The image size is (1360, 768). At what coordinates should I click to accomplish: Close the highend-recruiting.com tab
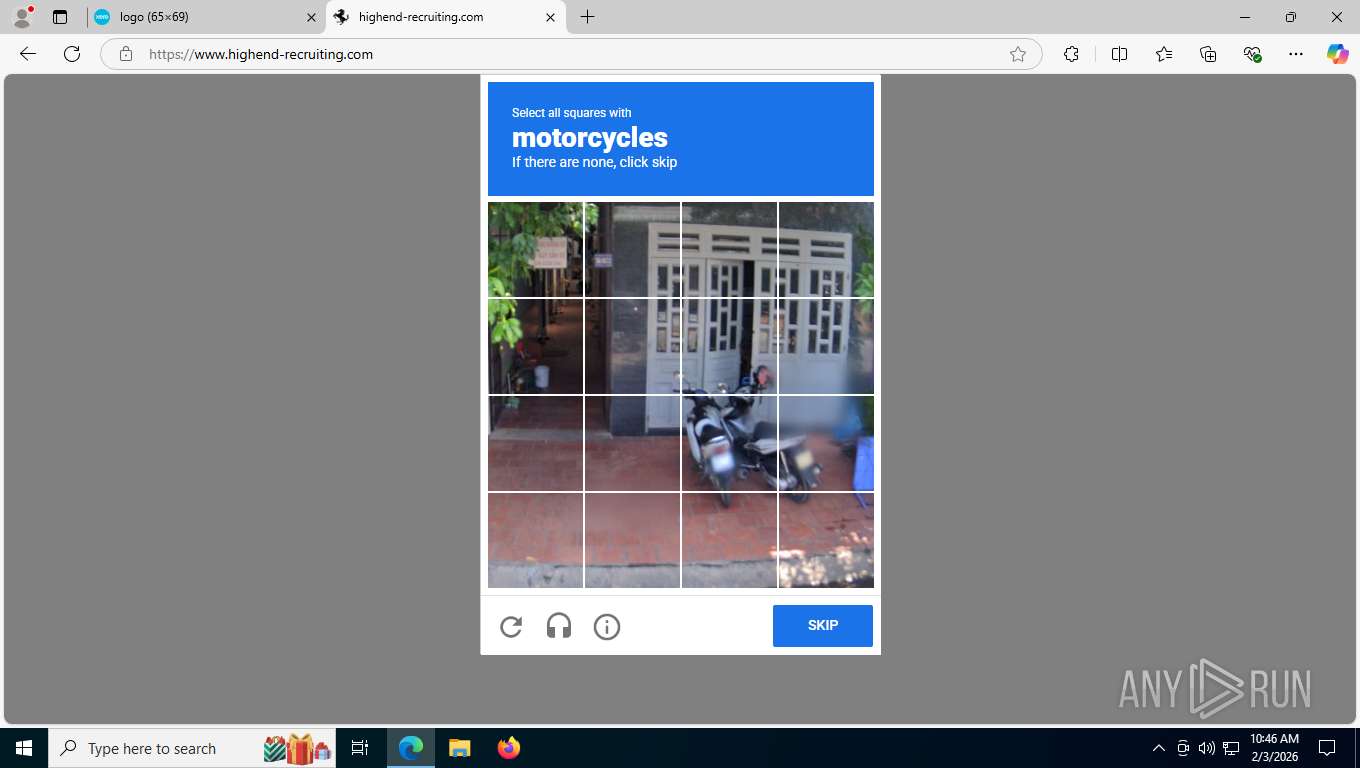click(550, 17)
